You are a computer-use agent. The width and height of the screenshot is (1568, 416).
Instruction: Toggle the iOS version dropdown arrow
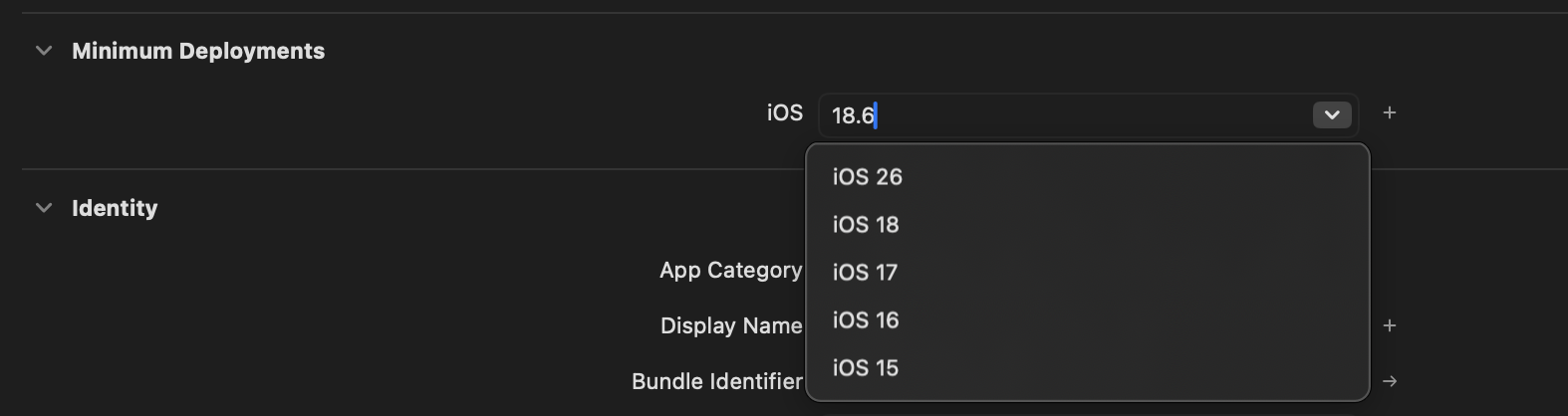coord(1332,115)
